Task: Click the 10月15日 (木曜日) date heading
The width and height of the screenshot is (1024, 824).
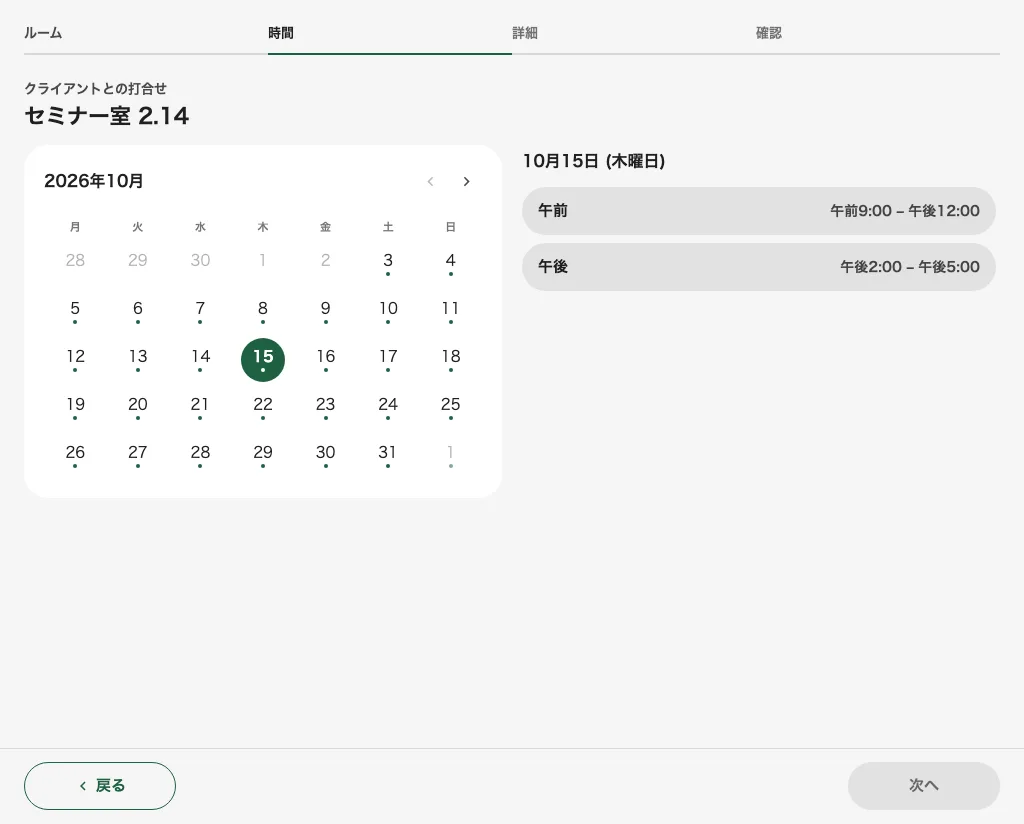Action: (594, 161)
